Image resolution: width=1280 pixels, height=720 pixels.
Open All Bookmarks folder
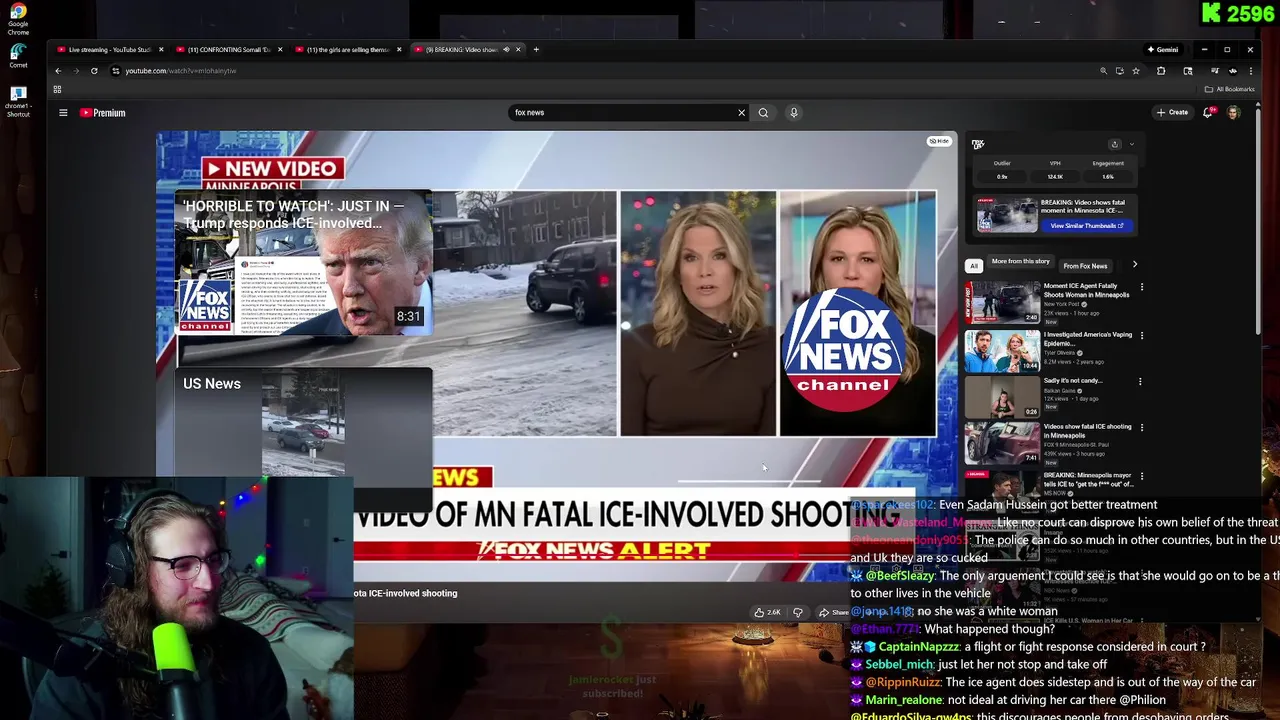(1230, 89)
